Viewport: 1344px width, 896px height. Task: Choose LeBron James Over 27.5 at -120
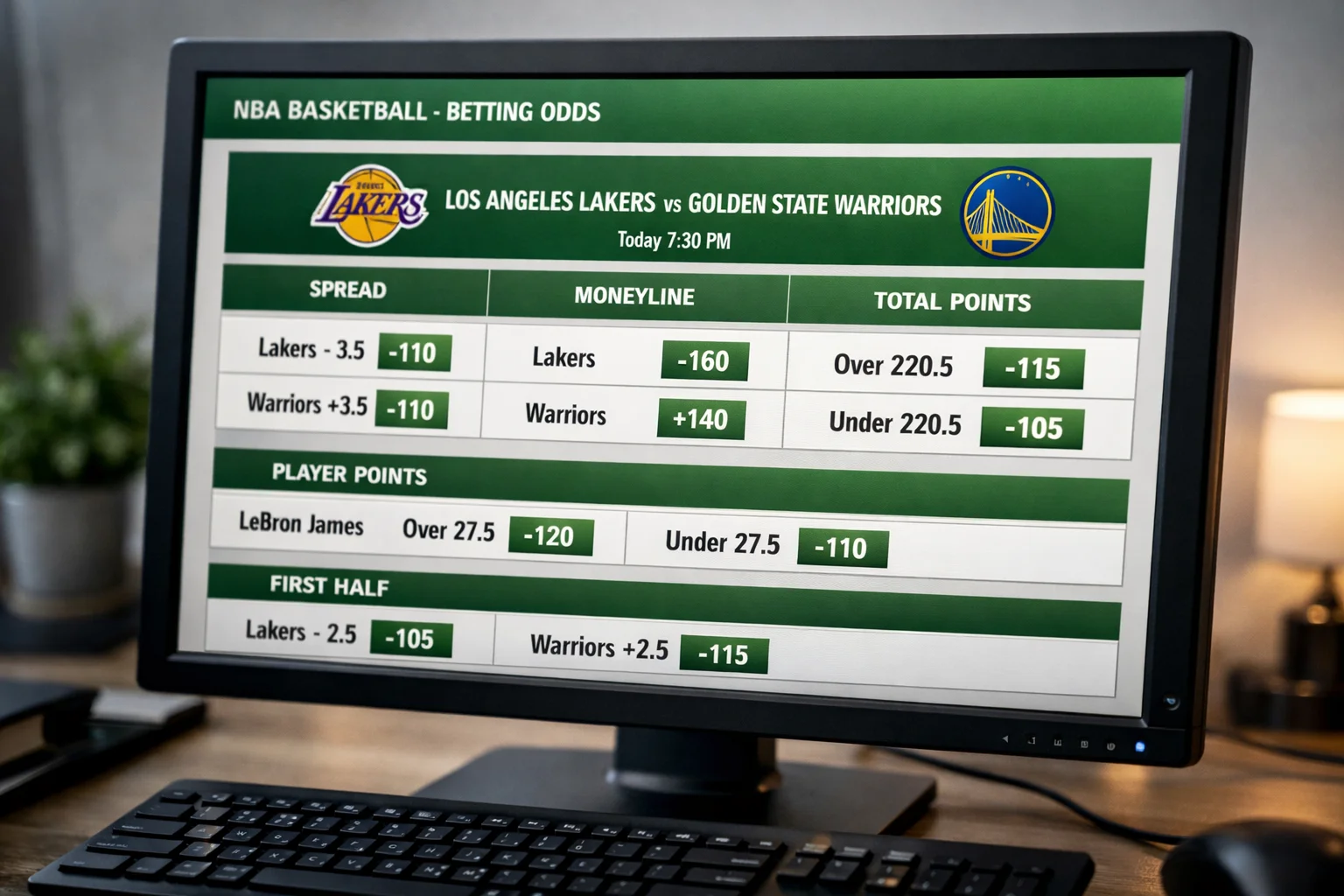(549, 536)
